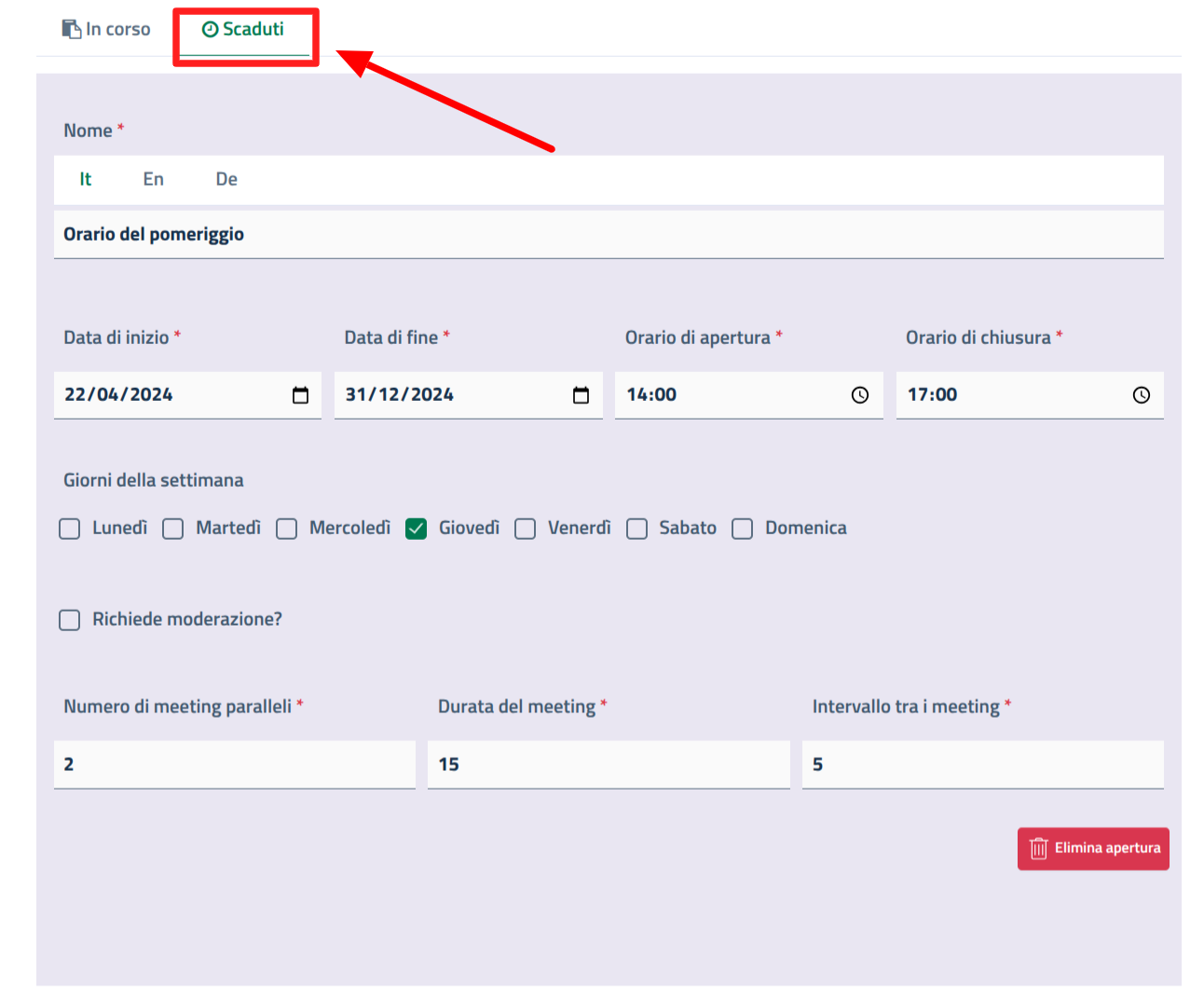This screenshot has height=1004, width=1204.
Task: Click the Intervallo tra i meeting field
Action: tap(982, 764)
